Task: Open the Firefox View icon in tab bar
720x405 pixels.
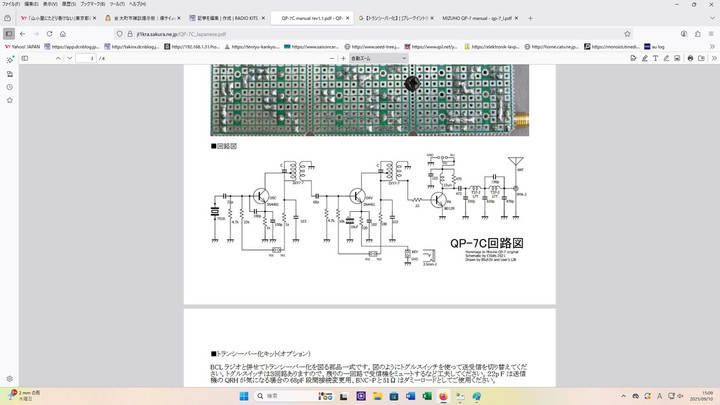Action: click(7, 18)
